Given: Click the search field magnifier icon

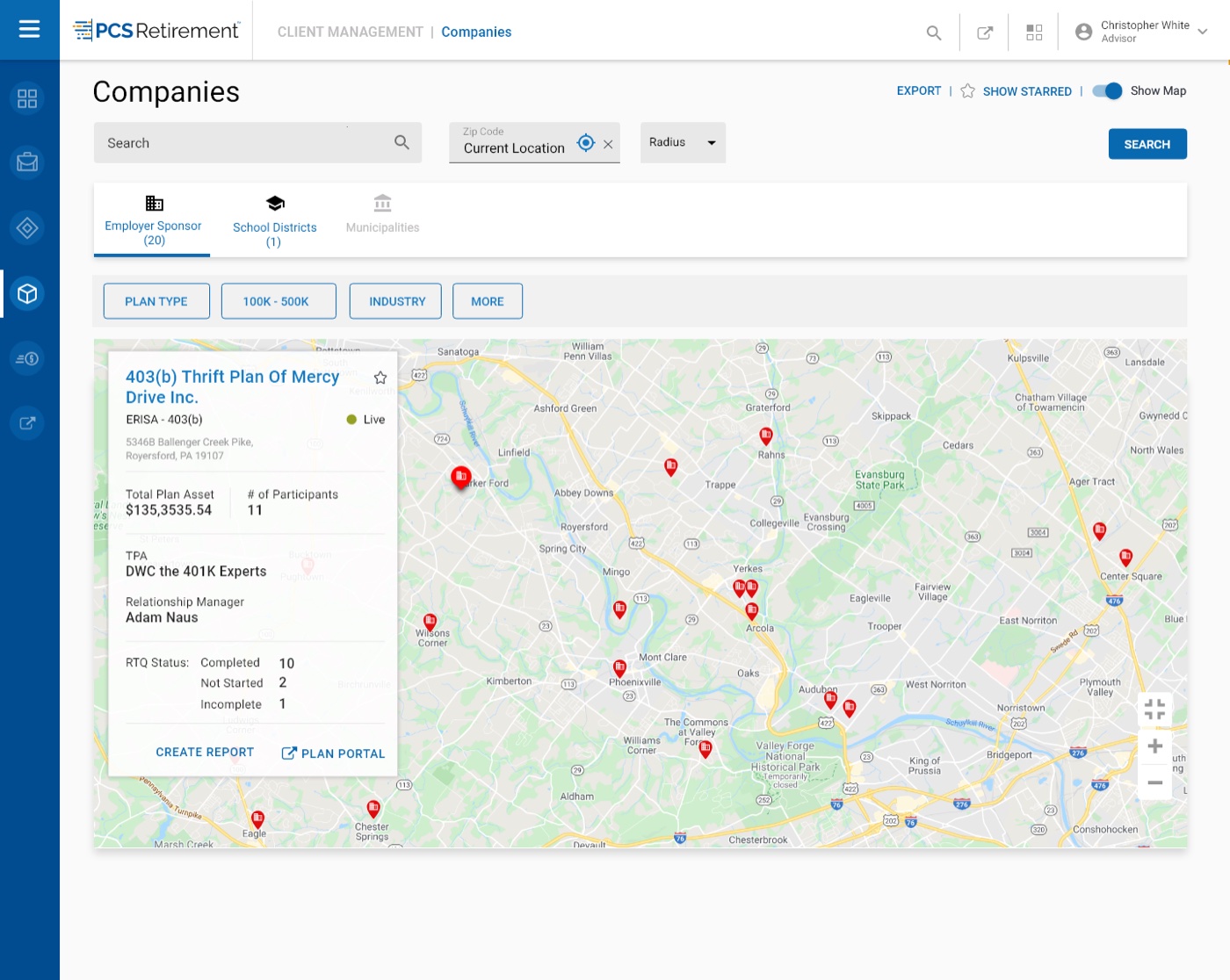Looking at the screenshot, I should (402, 142).
